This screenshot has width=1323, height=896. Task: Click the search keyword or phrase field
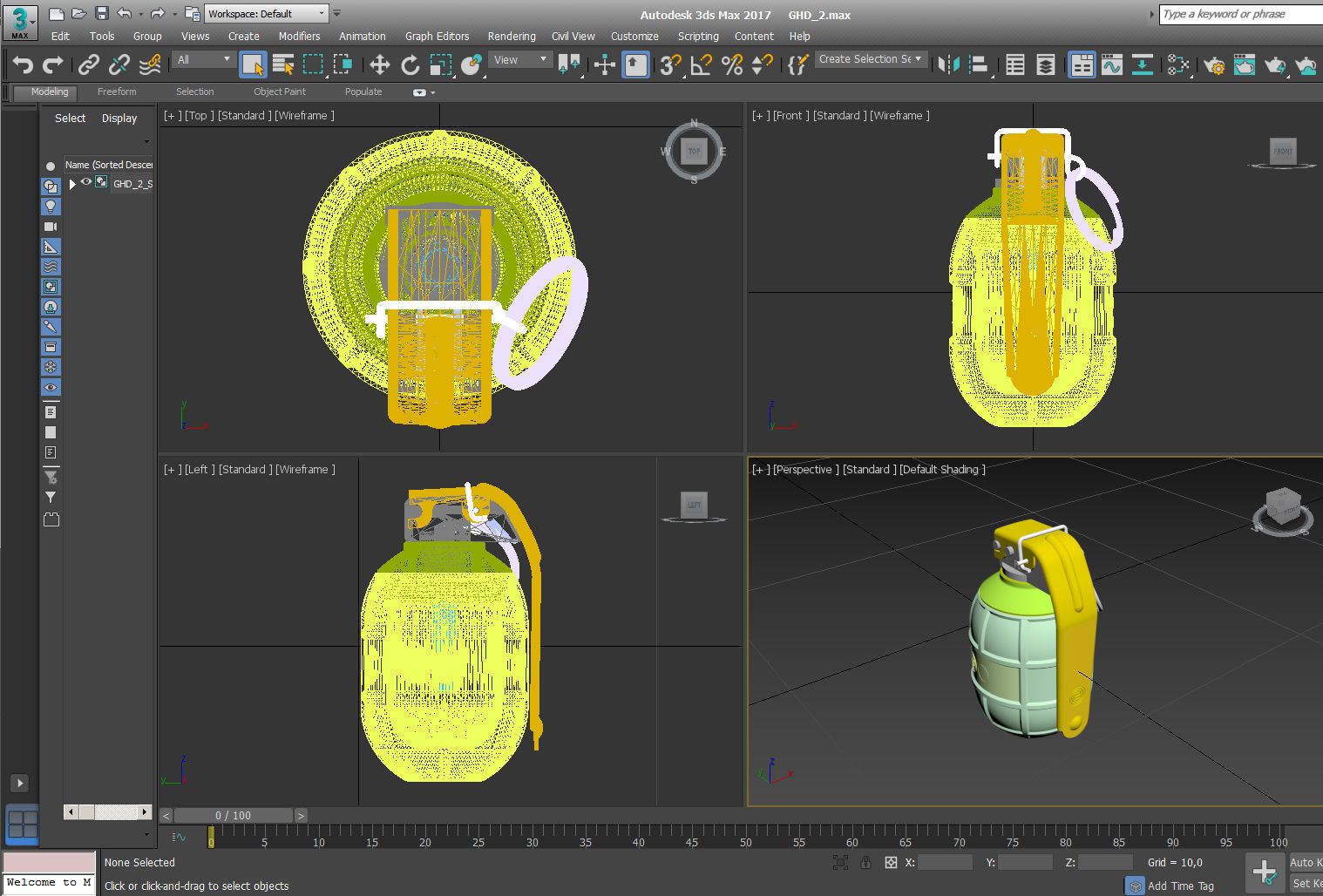(1241, 14)
